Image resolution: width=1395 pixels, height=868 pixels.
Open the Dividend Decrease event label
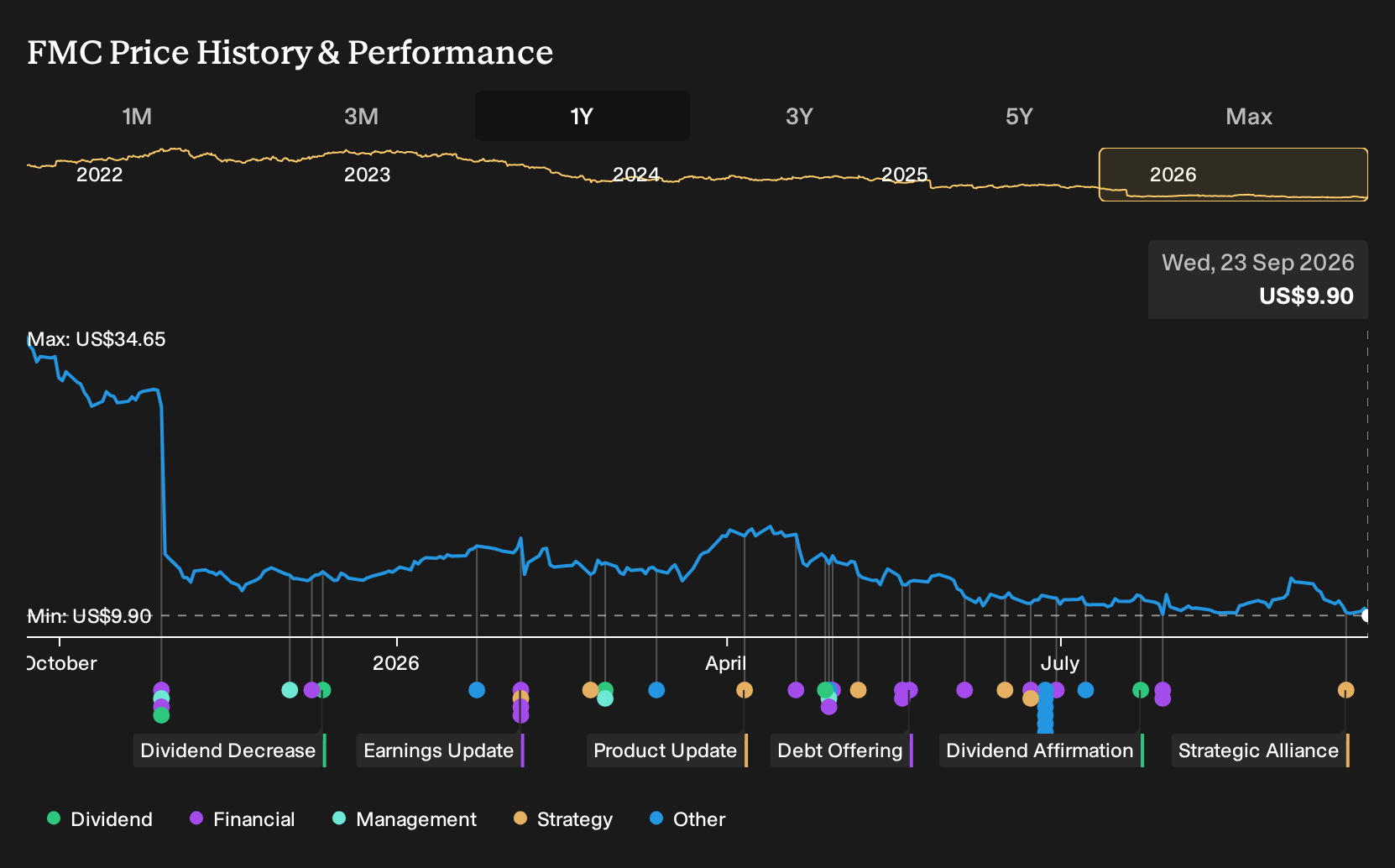[229, 750]
